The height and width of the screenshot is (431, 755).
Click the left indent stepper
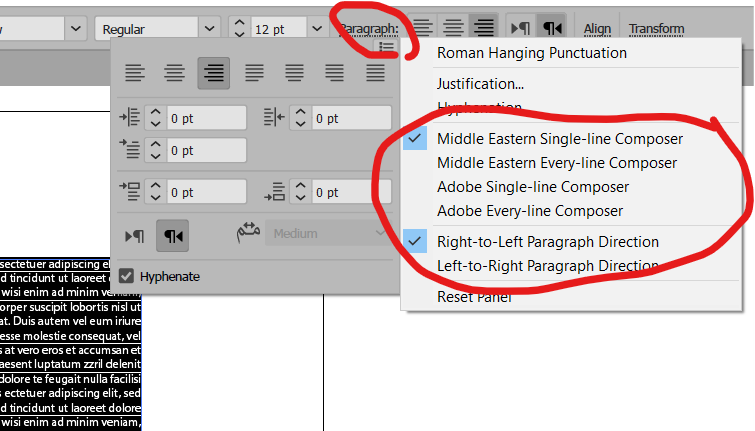coord(155,118)
